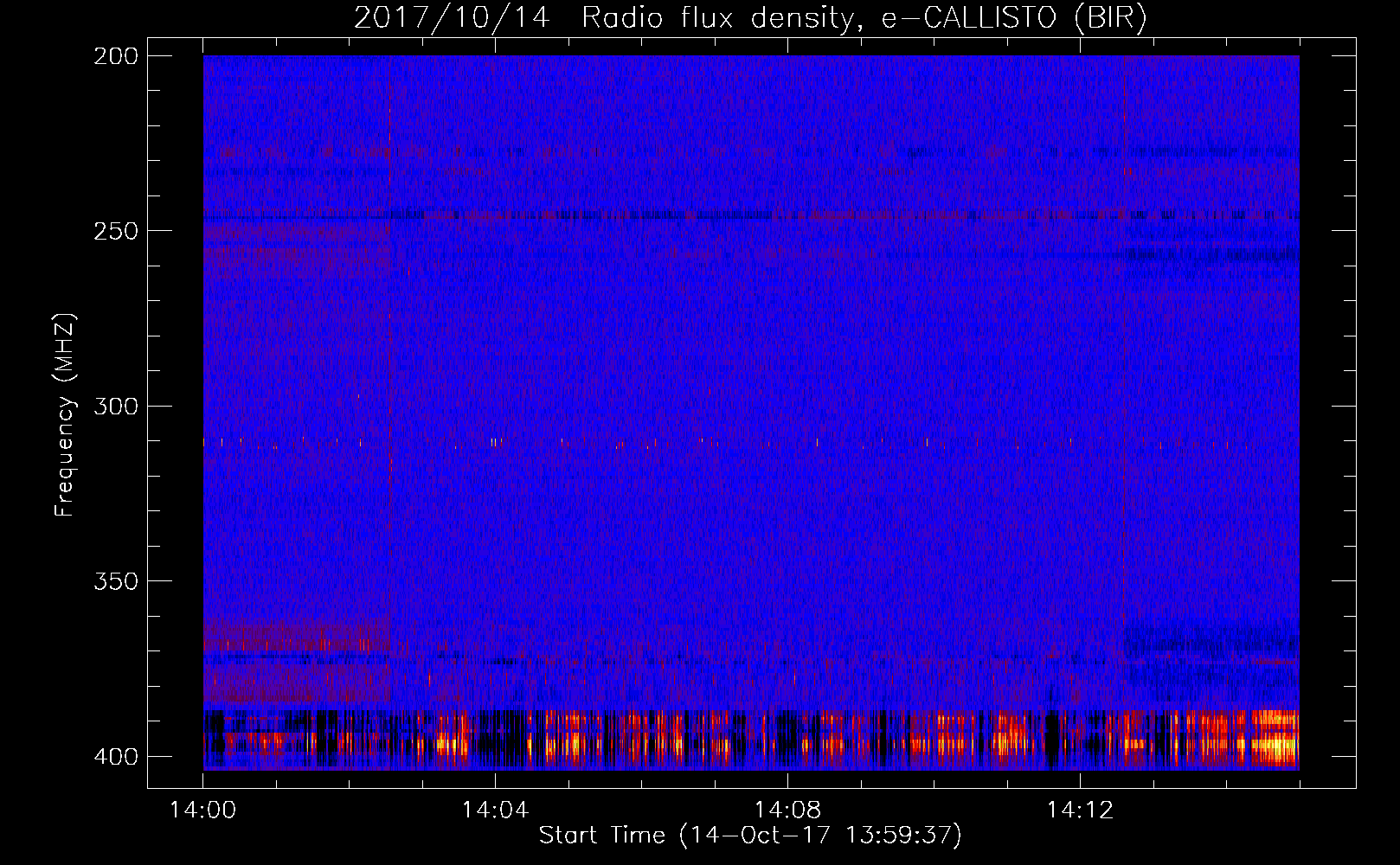Click the '14:04' time tick label
Image resolution: width=1400 pixels, height=865 pixels.
pos(495,811)
